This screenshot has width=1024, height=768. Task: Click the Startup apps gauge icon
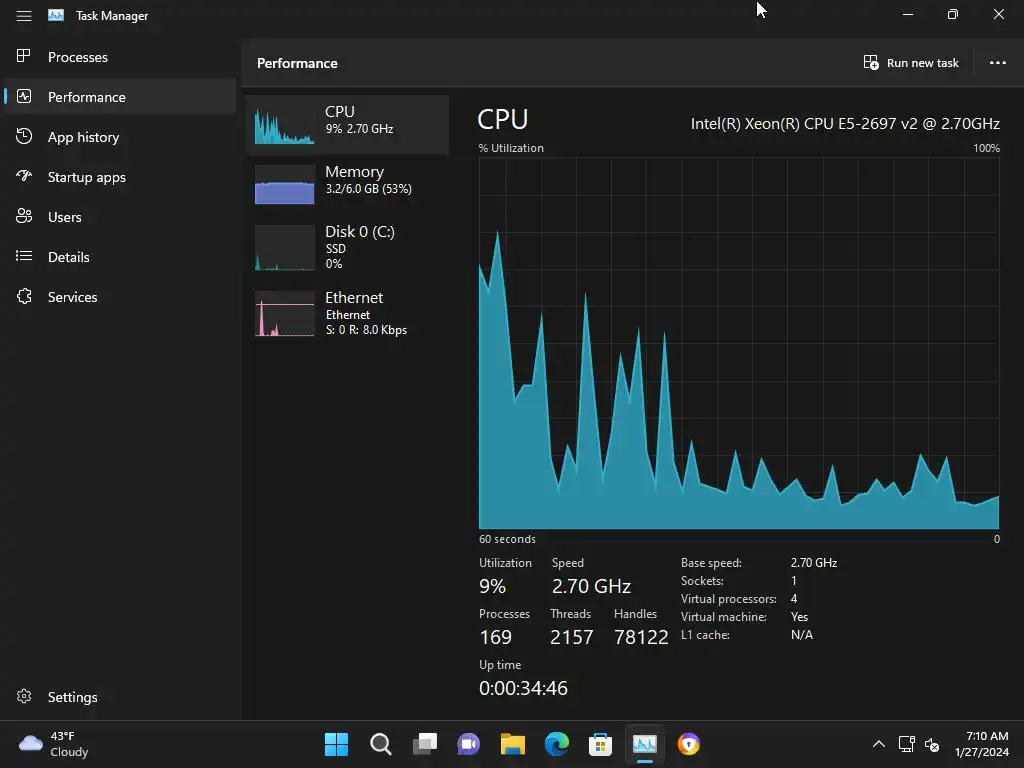coord(24,176)
